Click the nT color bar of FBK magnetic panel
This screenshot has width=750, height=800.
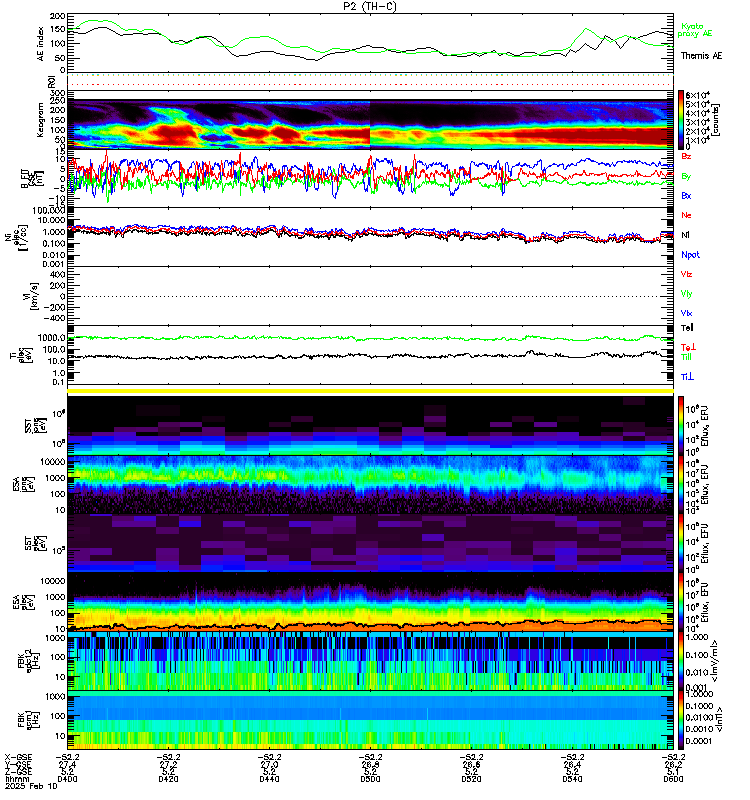681,720
